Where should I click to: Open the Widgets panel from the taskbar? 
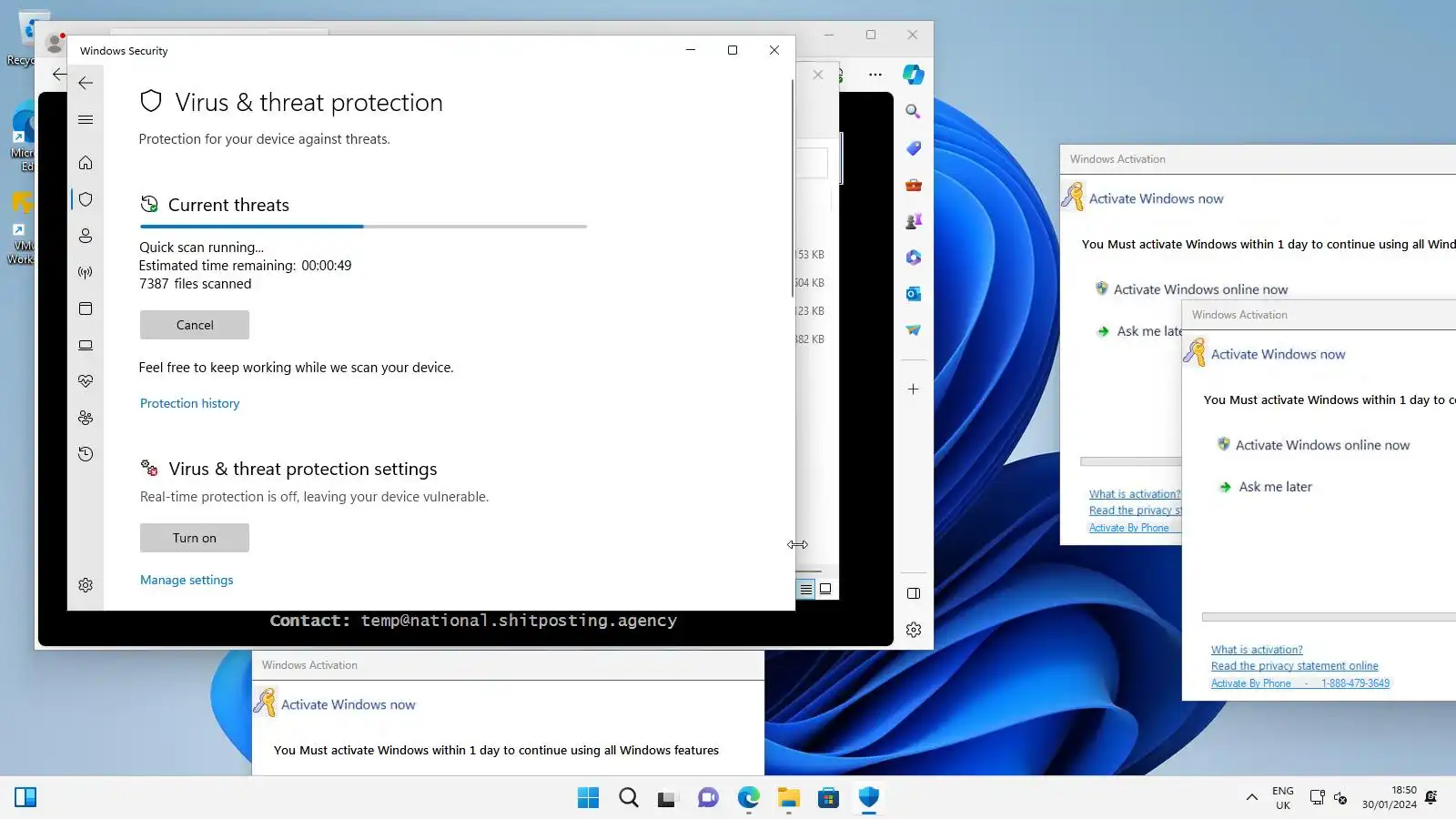click(25, 798)
